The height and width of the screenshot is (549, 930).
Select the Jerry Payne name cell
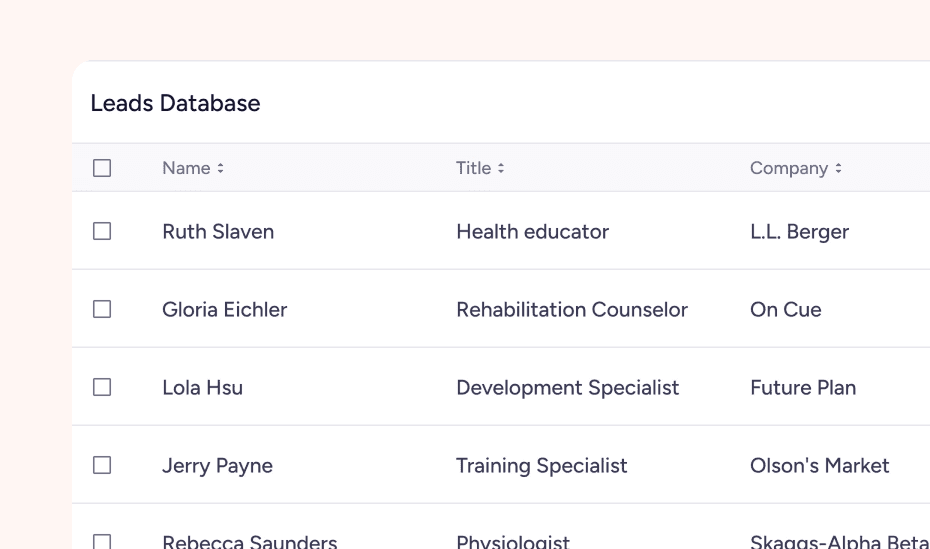[x=217, y=465]
